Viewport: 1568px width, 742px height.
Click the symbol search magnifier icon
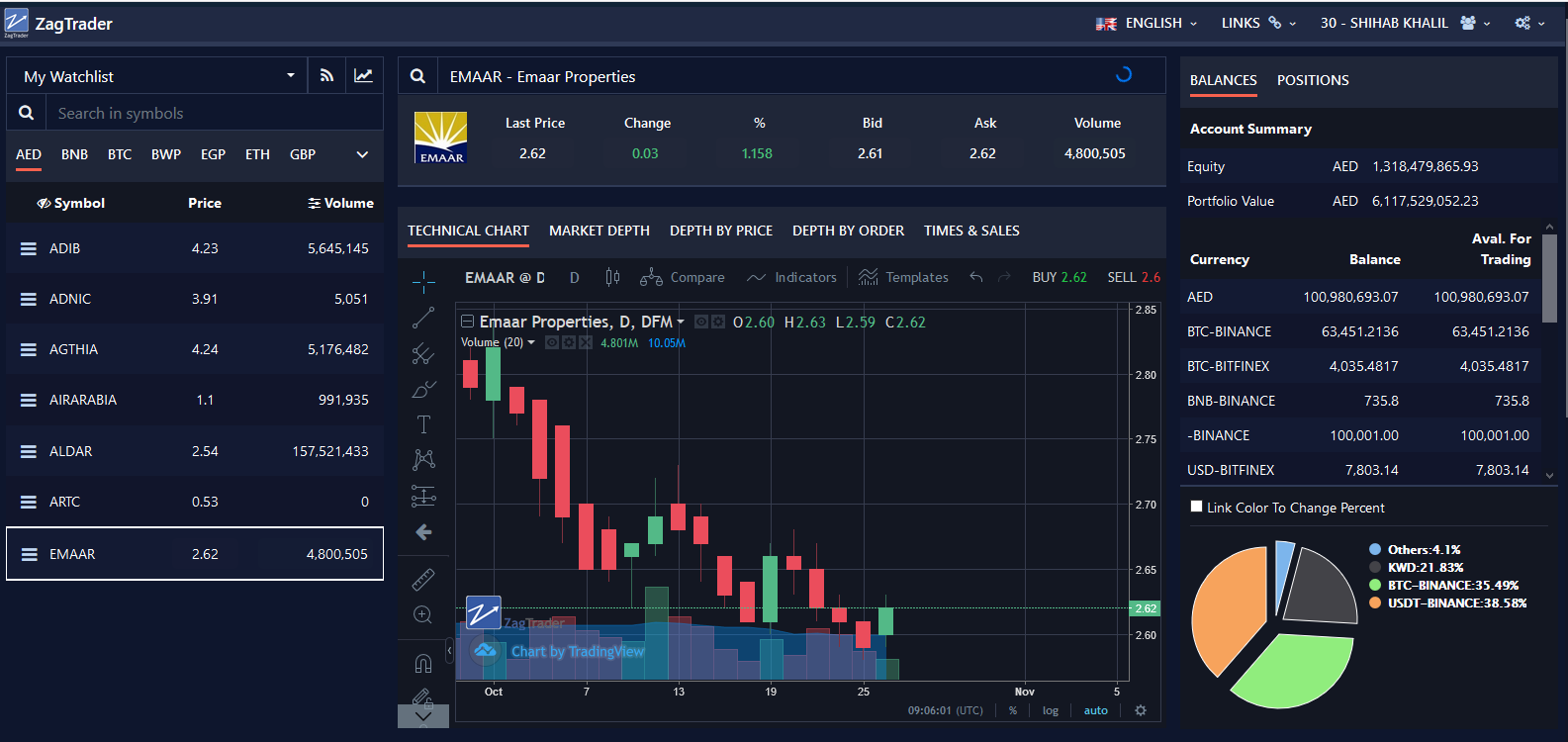pos(418,76)
